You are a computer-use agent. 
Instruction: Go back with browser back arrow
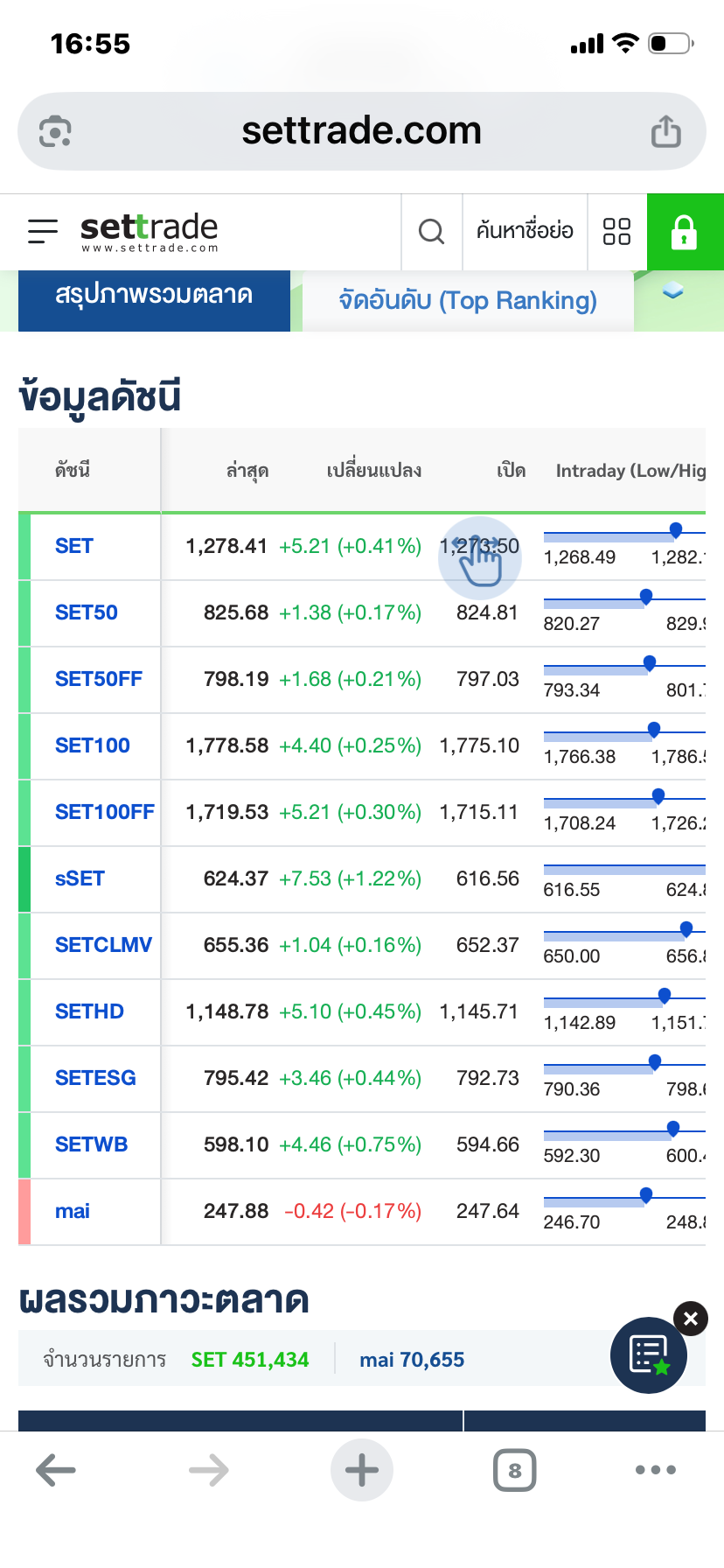click(x=56, y=1470)
